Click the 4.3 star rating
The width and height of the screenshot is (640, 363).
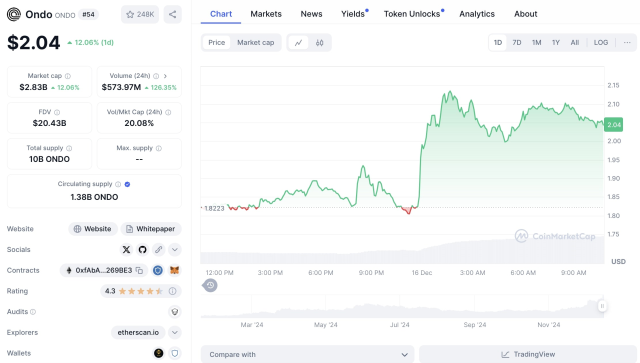[134, 291]
